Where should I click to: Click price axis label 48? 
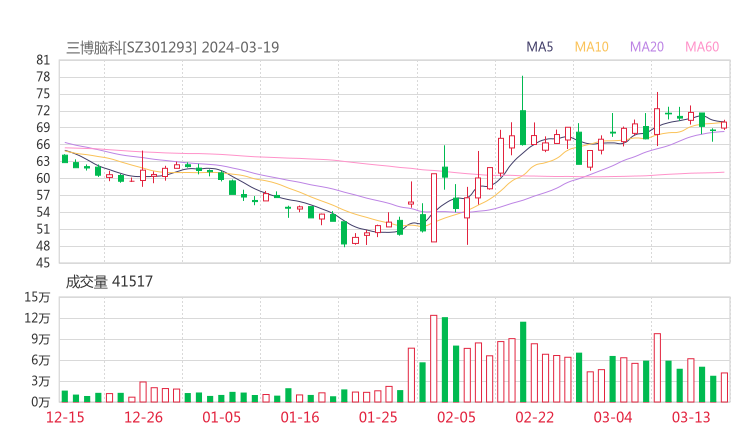point(42,246)
